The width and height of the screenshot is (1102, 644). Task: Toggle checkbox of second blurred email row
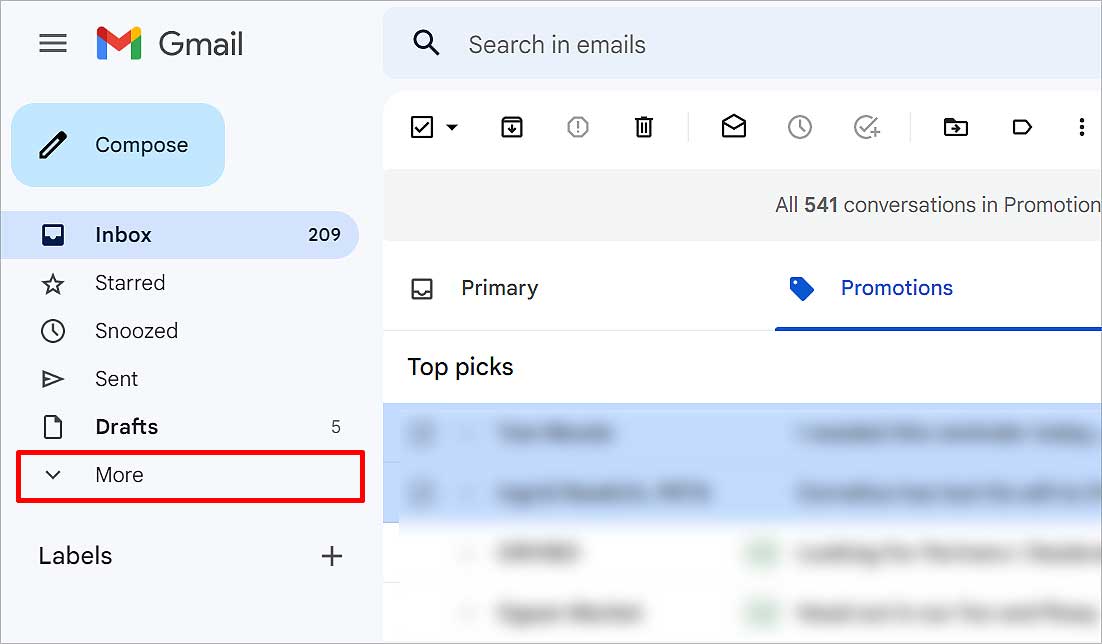(422, 492)
